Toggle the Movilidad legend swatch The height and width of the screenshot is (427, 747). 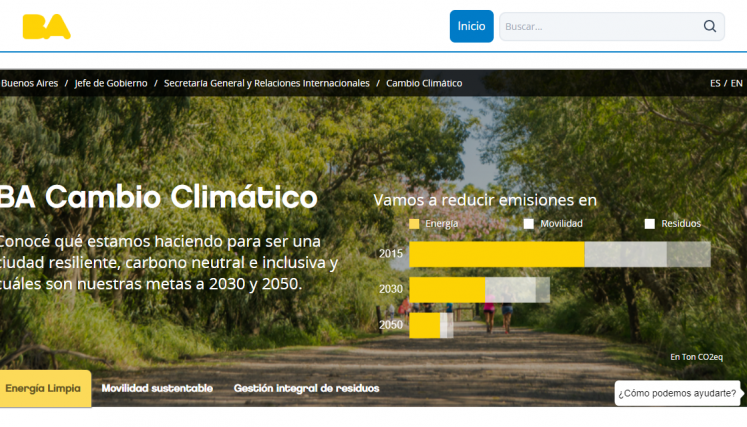[x=528, y=224]
